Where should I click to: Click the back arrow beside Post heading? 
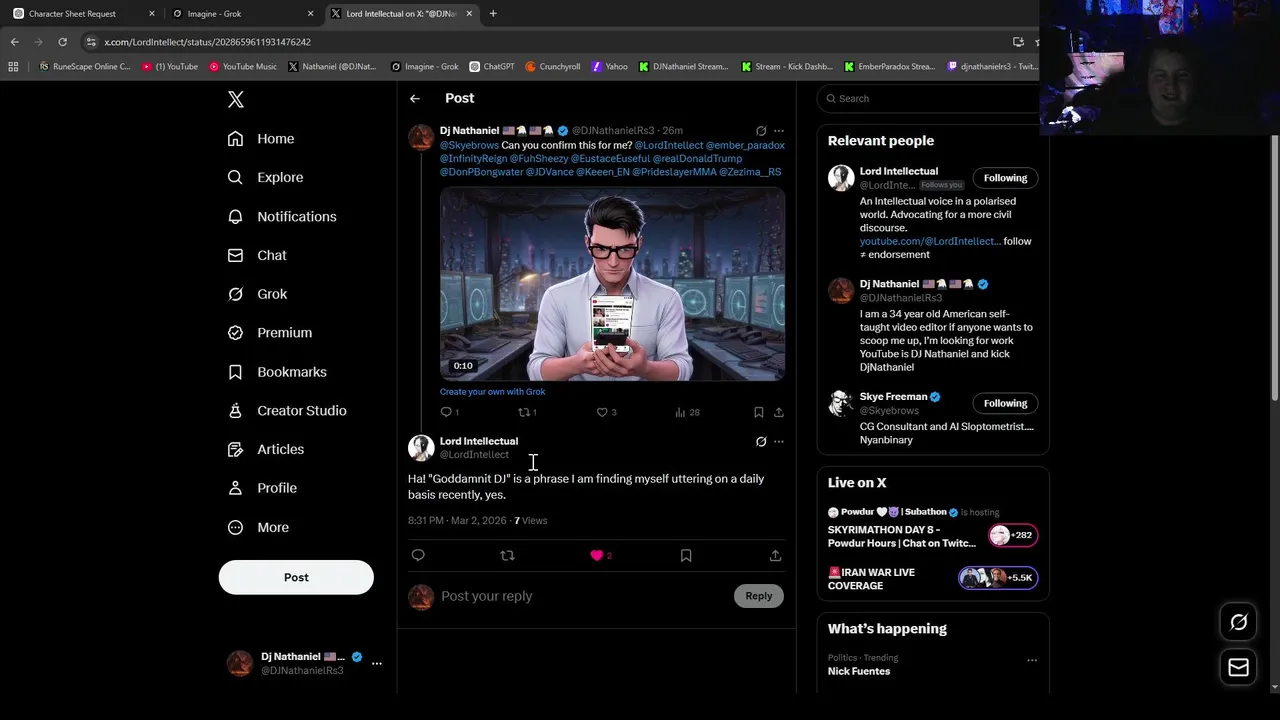tap(415, 98)
